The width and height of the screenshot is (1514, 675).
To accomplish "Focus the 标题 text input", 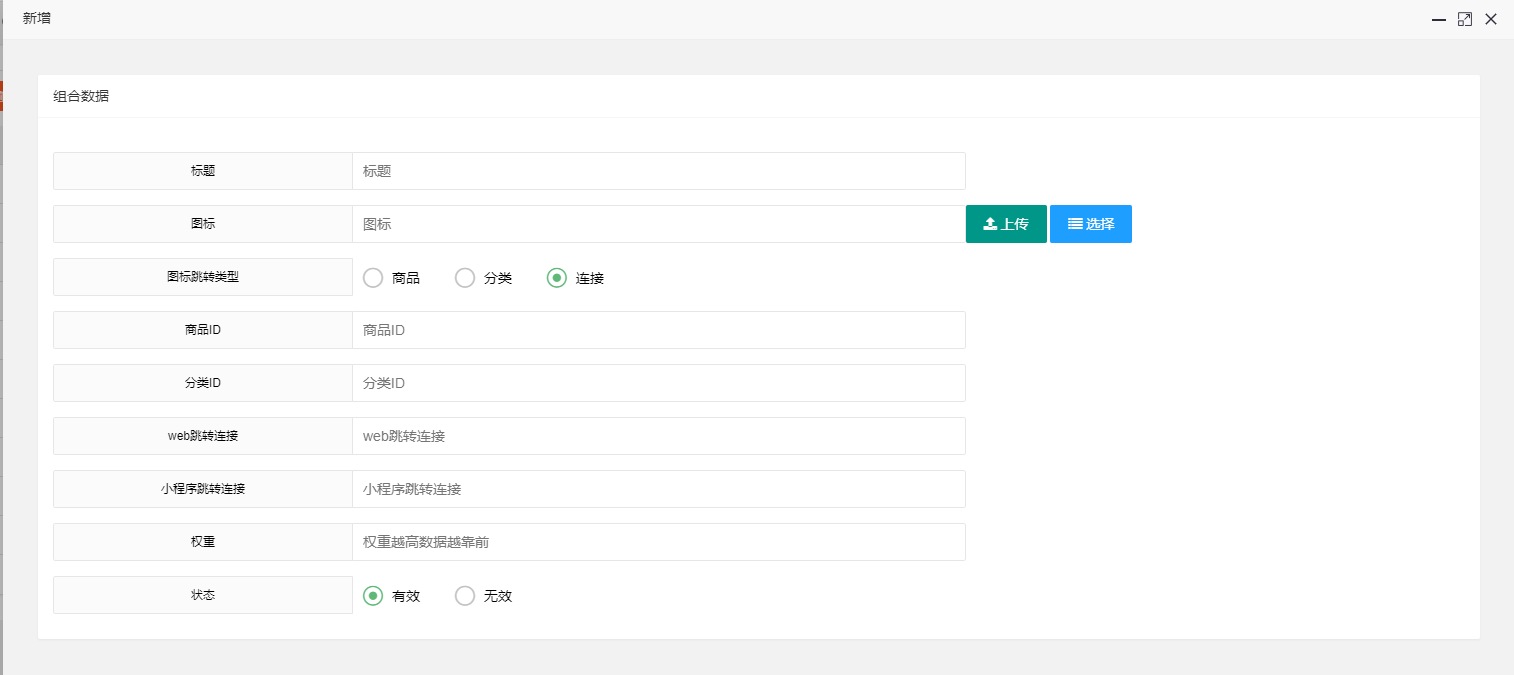I will (x=658, y=171).
